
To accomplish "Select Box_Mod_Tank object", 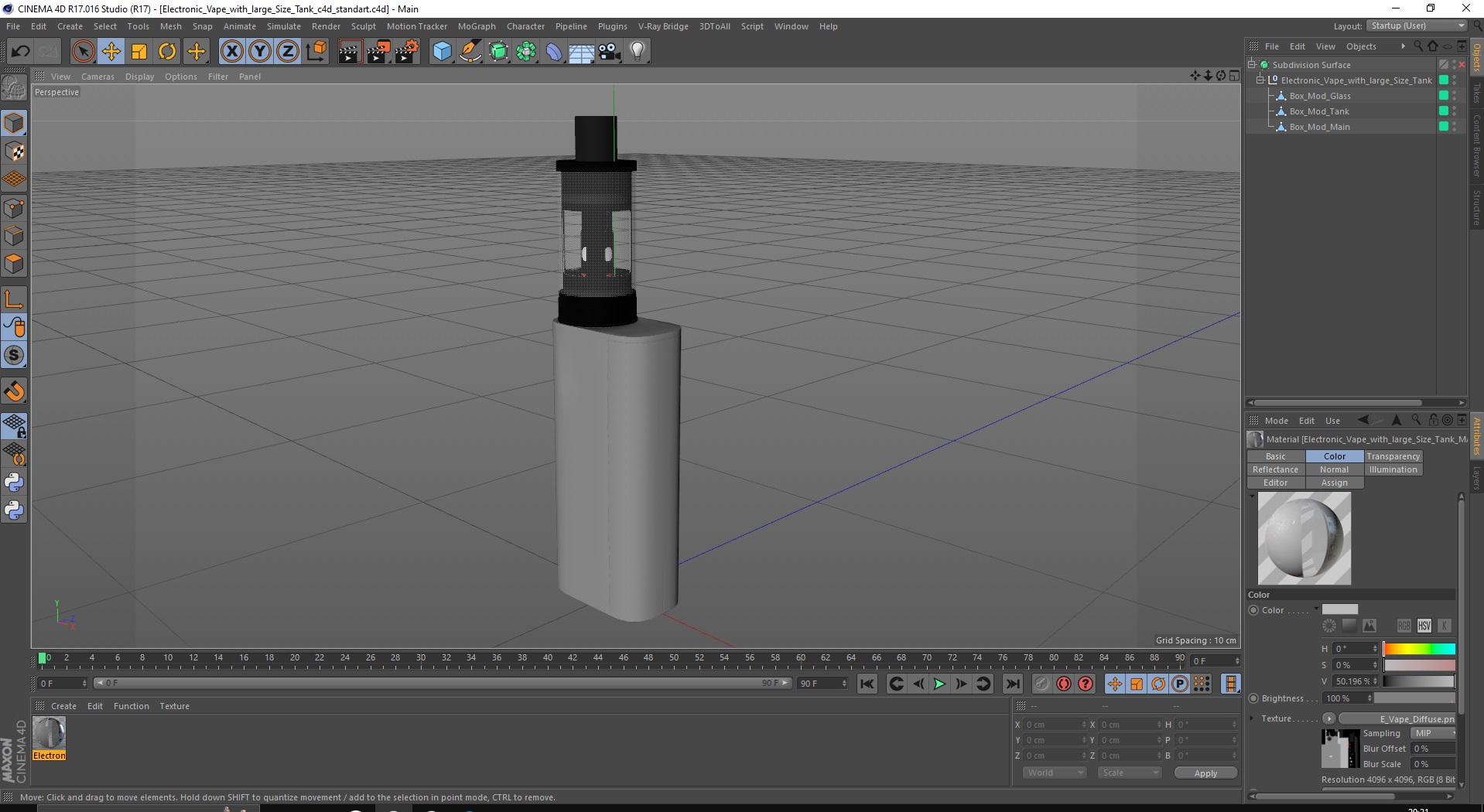I will (x=1319, y=111).
